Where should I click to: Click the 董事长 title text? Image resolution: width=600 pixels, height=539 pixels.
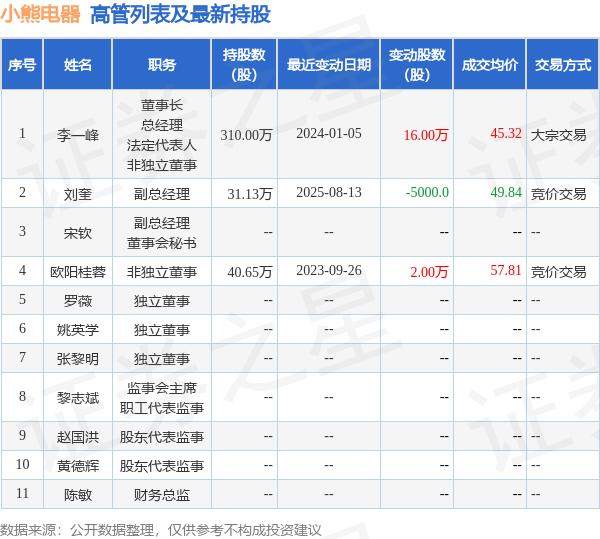[x=161, y=105]
